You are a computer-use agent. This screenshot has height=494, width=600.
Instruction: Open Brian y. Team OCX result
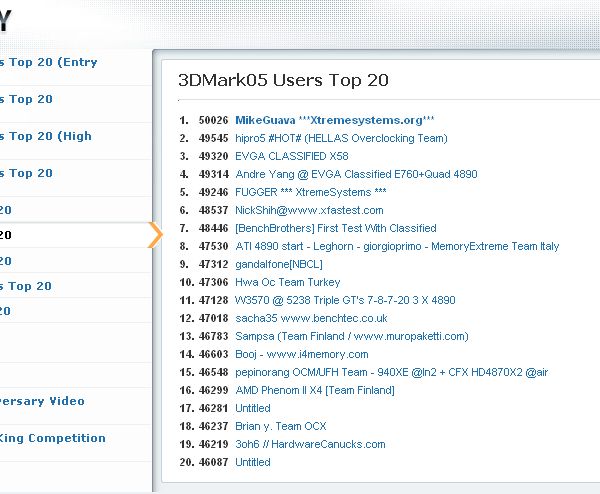280,426
